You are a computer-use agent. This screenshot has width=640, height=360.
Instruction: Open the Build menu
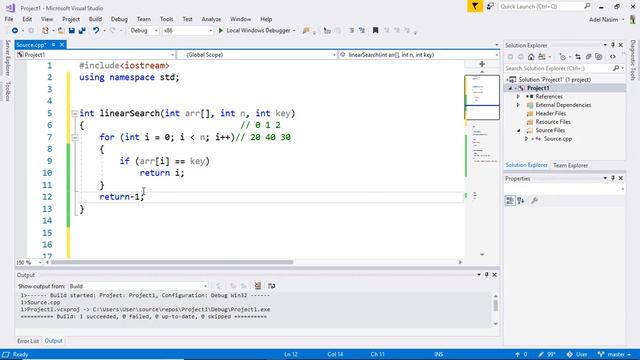click(95, 19)
